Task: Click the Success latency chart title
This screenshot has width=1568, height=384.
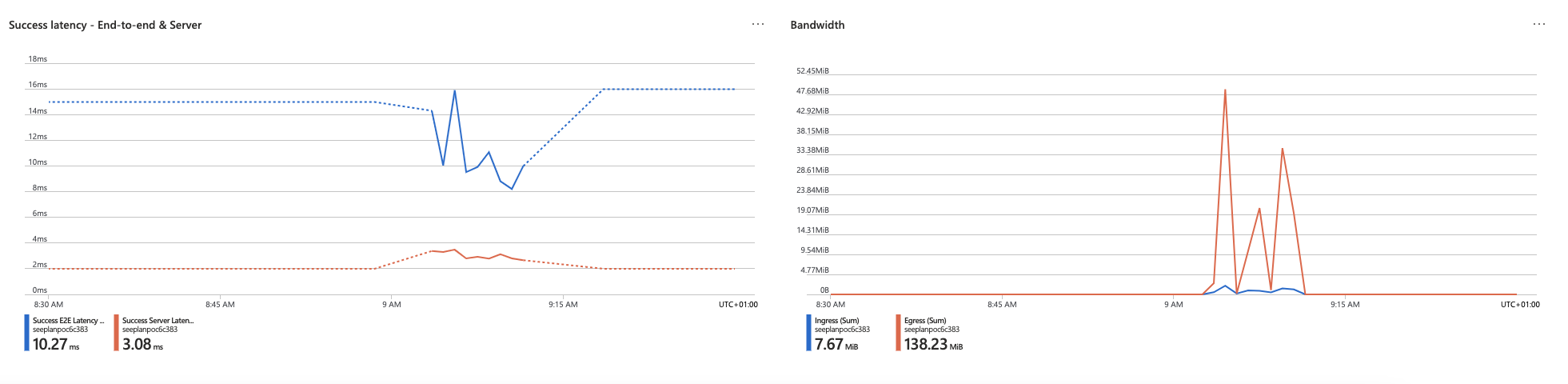Action: (105, 25)
